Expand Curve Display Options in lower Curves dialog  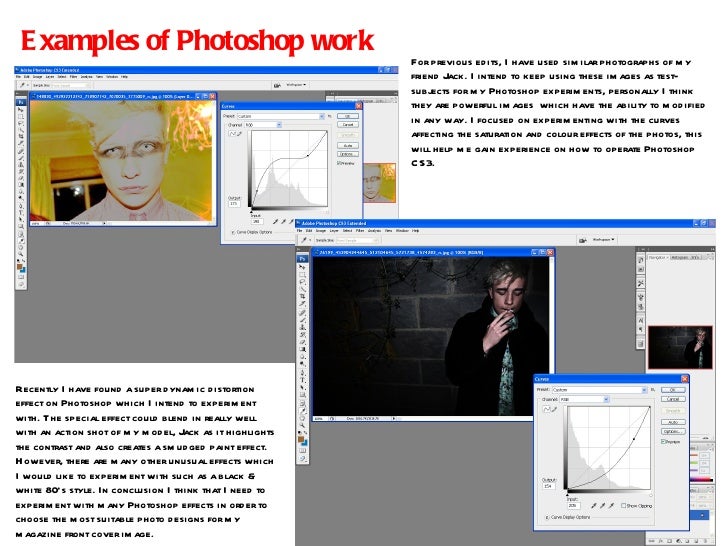[x=547, y=517]
